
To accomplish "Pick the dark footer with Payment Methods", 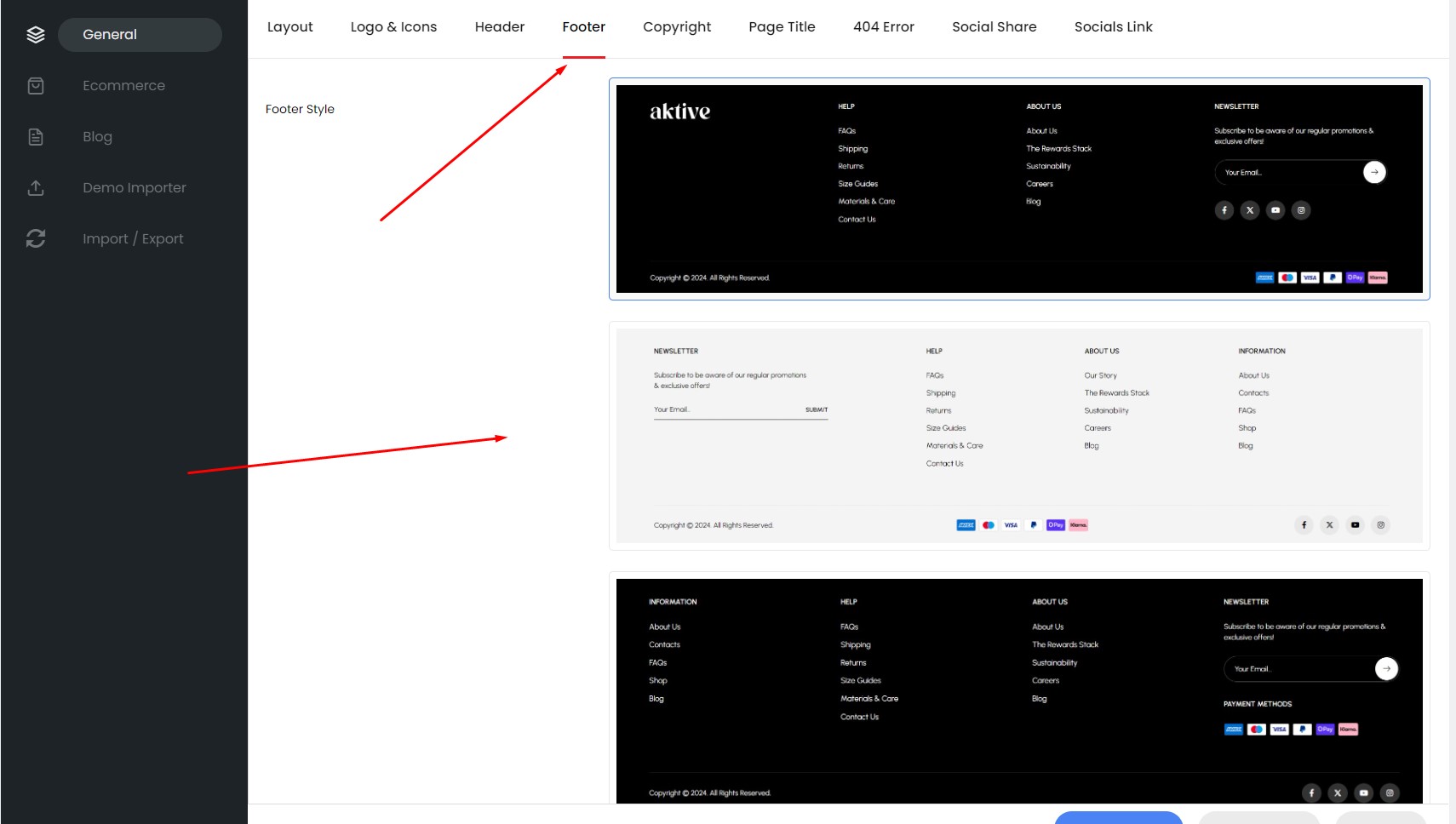I will click(1018, 690).
